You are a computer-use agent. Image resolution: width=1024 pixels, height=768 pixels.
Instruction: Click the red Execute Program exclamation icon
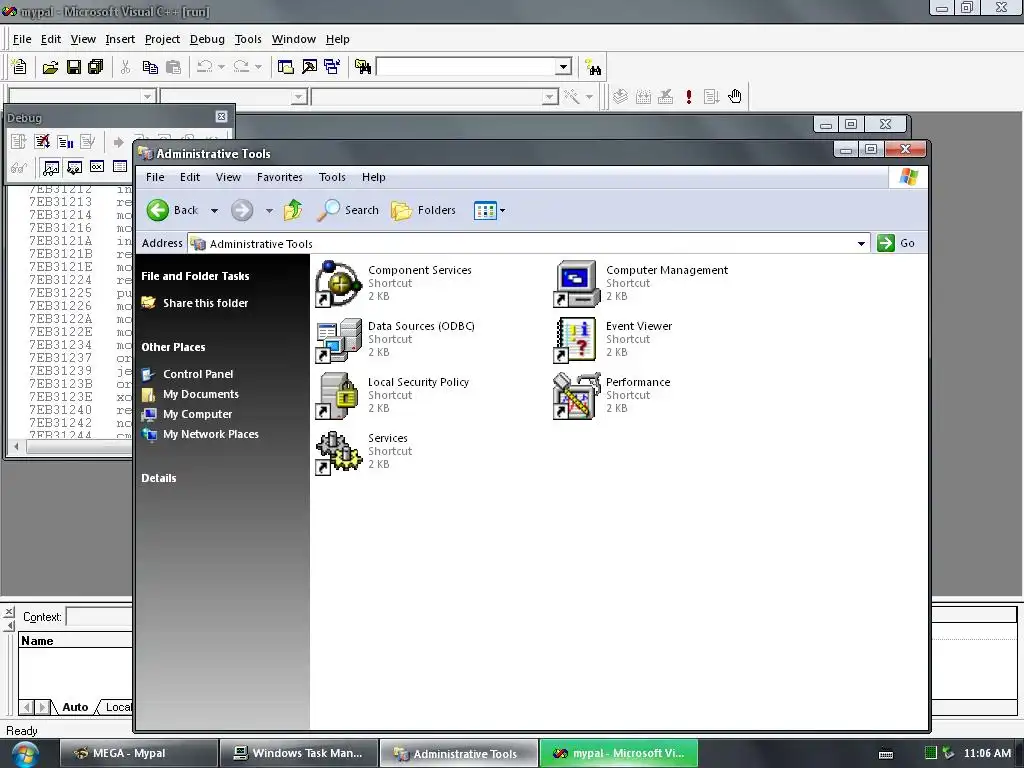688,97
